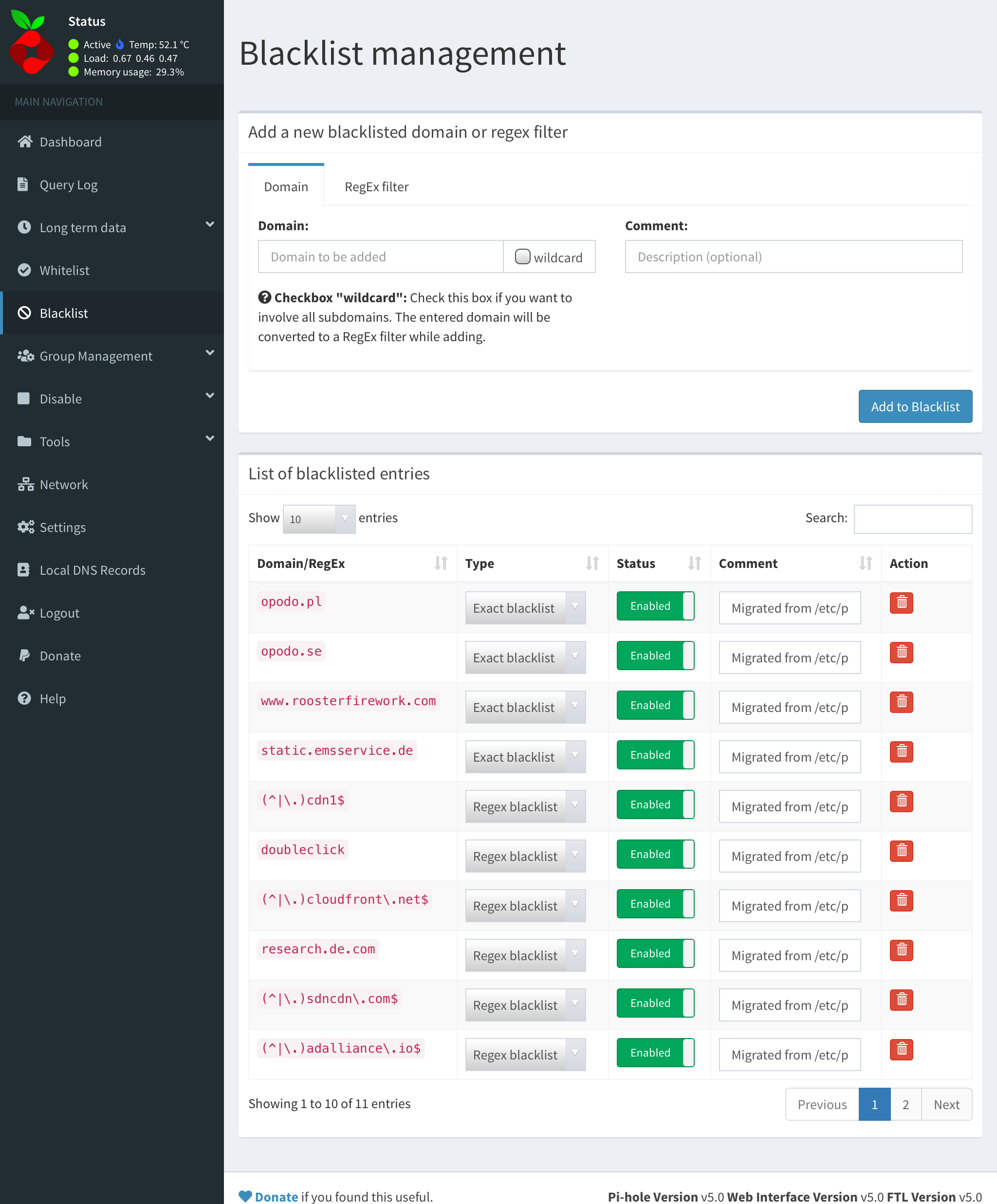Click the Network icon in sidebar
997x1204 pixels.
(x=25, y=484)
